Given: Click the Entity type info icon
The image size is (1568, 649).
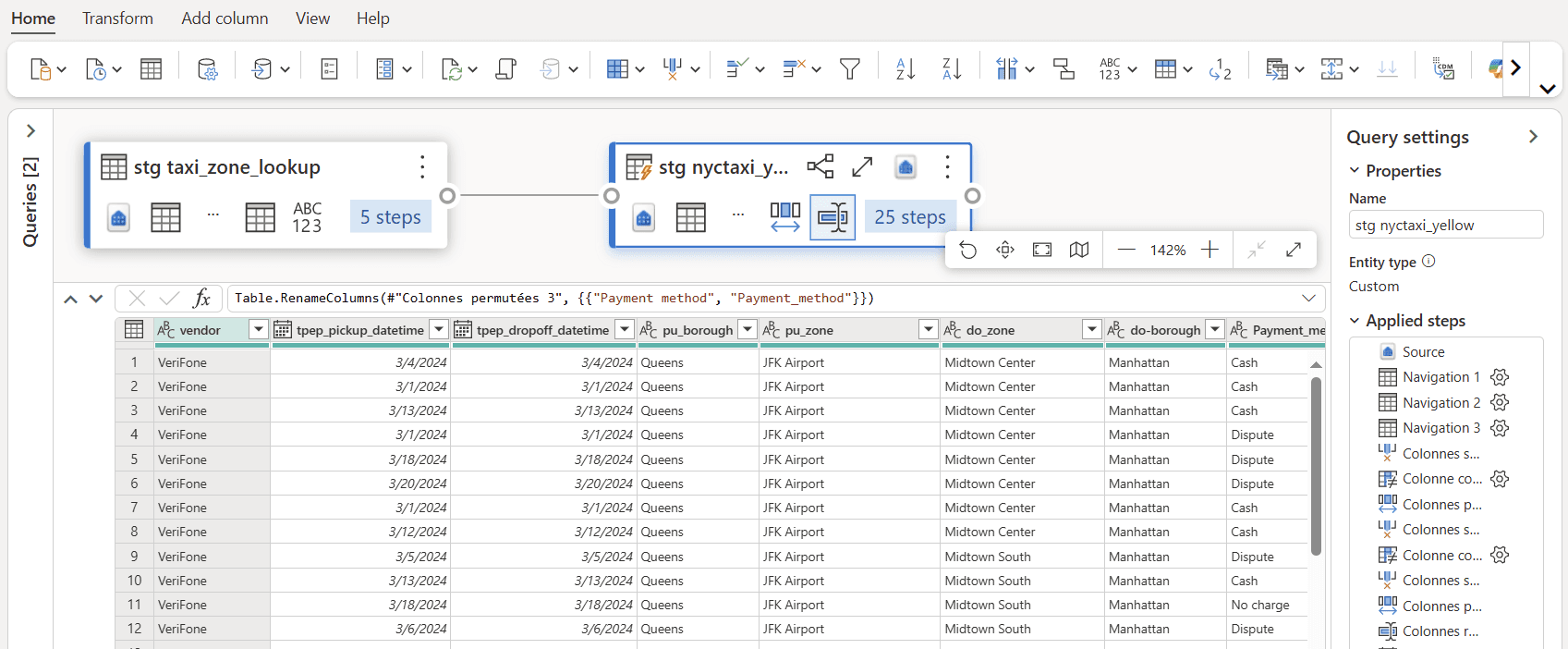Looking at the screenshot, I should (x=1428, y=262).
